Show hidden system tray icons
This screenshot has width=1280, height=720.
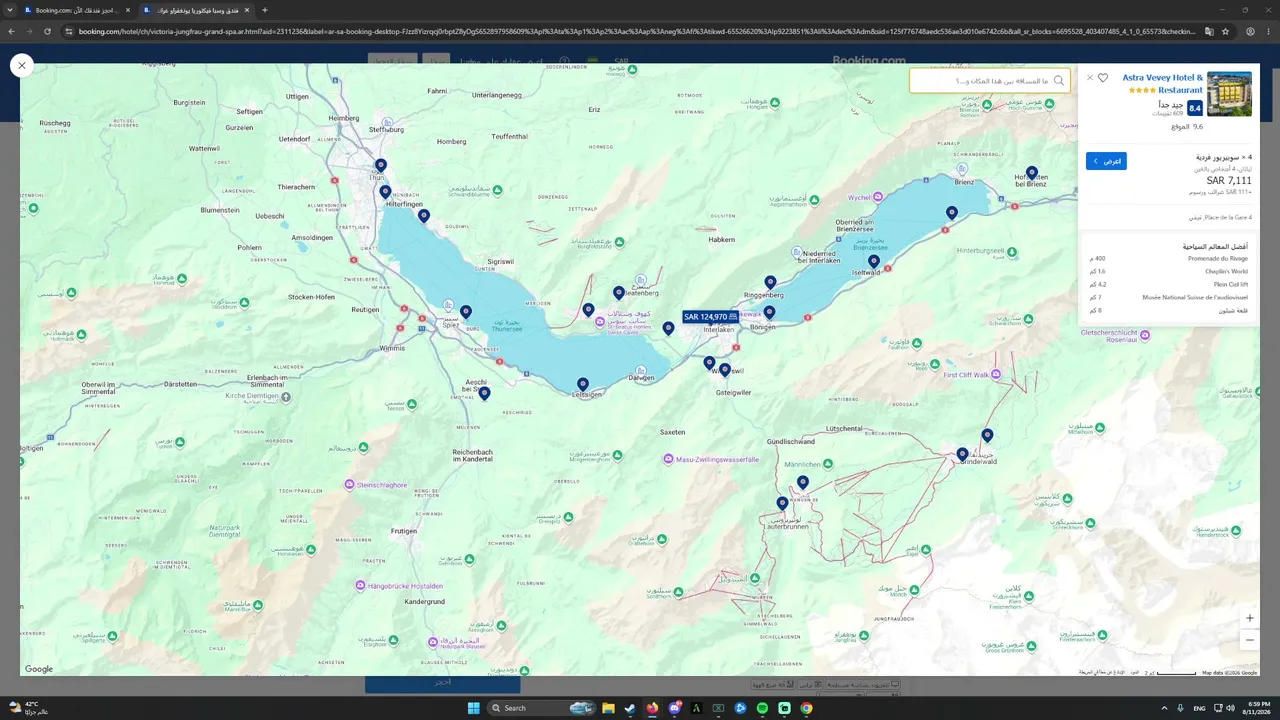pyautogui.click(x=1163, y=708)
